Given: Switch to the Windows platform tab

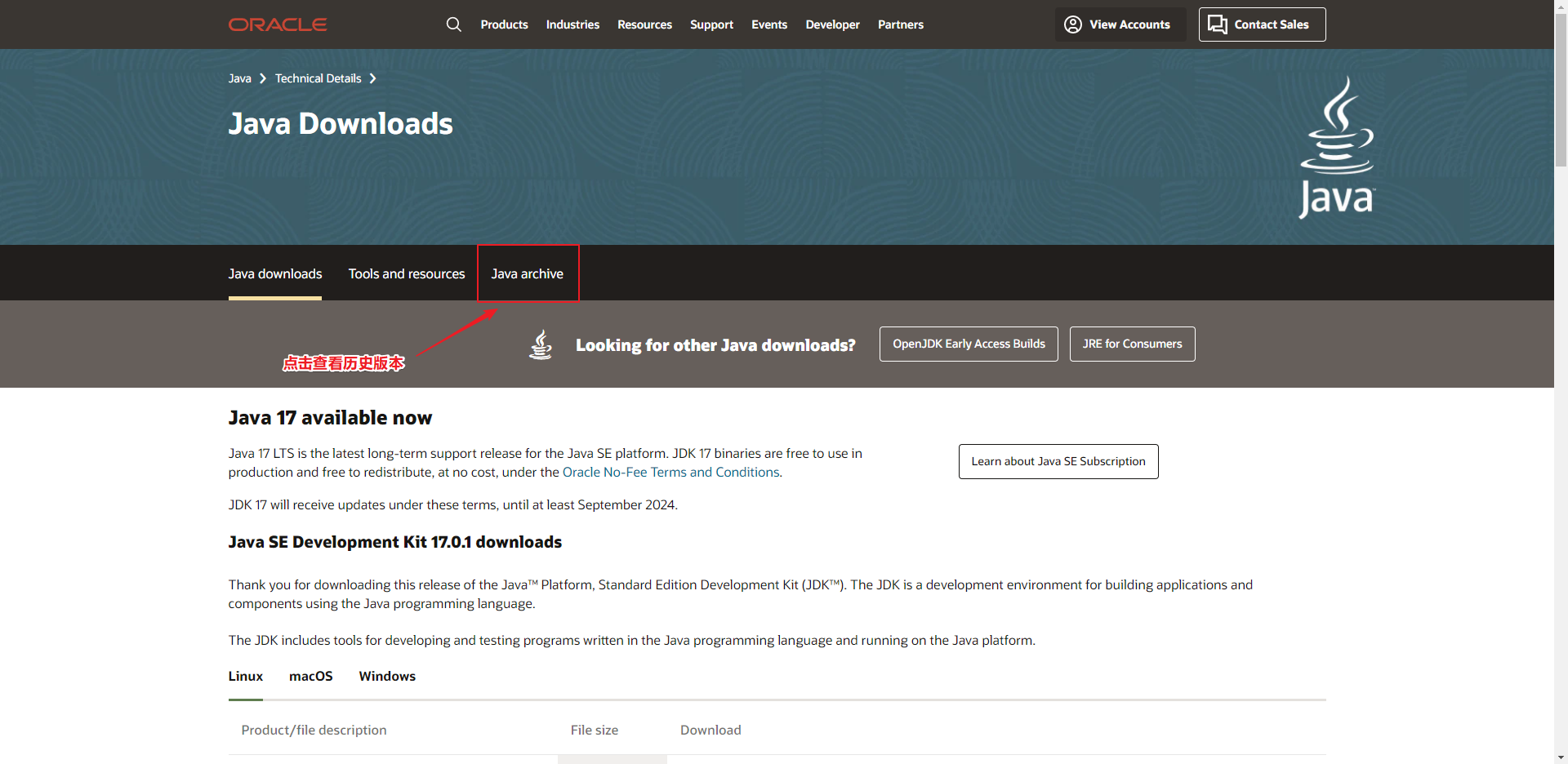Looking at the screenshot, I should [387, 676].
